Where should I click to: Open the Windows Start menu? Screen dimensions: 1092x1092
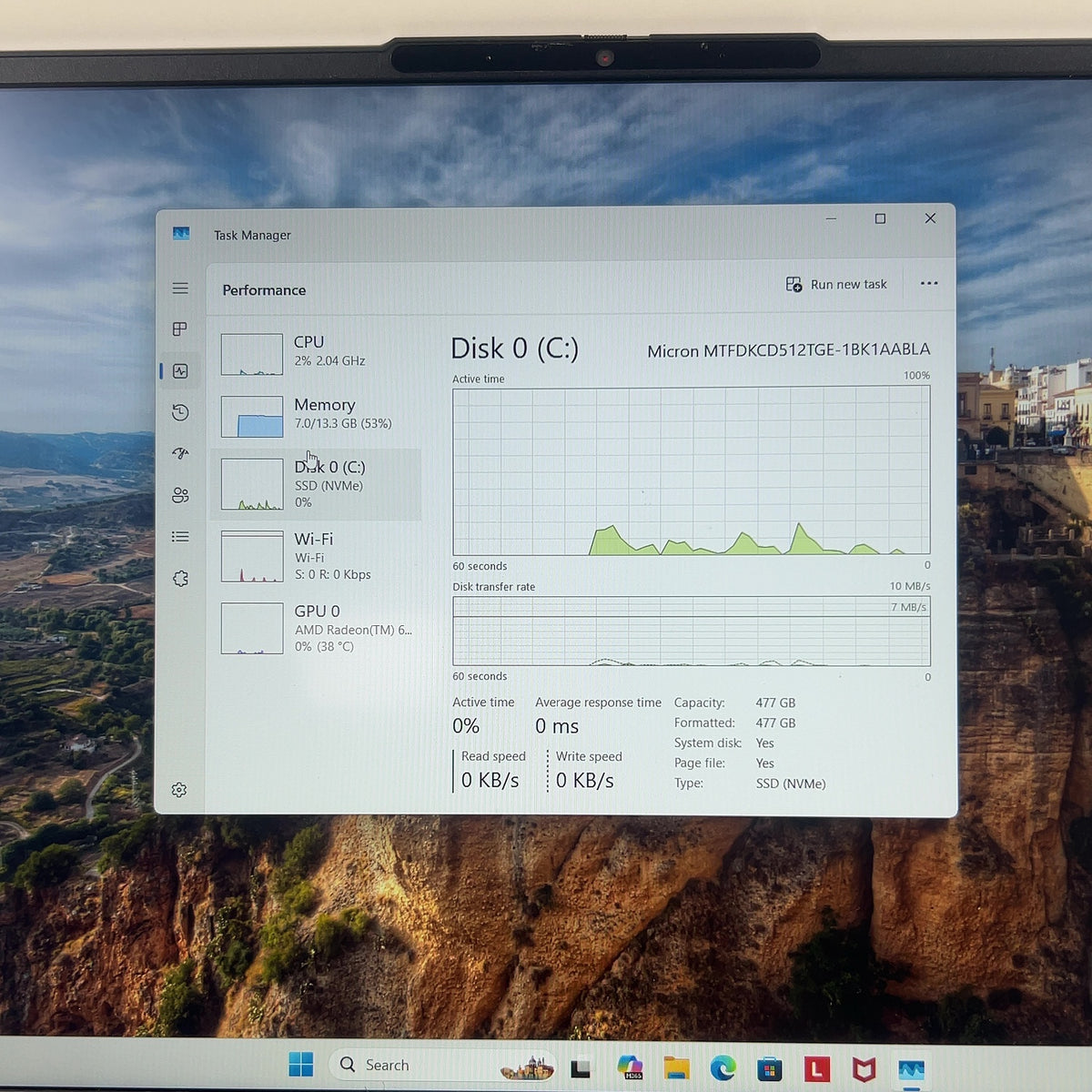[300, 1064]
